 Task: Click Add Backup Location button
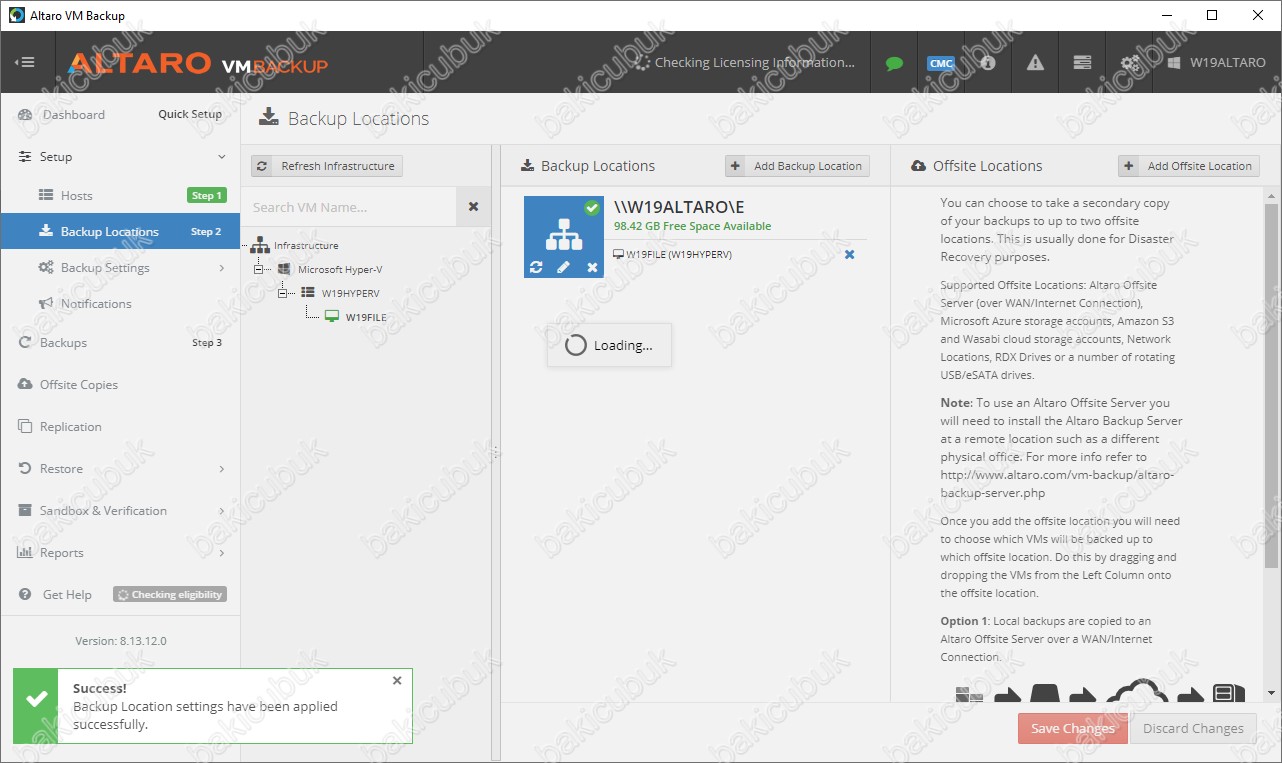click(x=797, y=166)
